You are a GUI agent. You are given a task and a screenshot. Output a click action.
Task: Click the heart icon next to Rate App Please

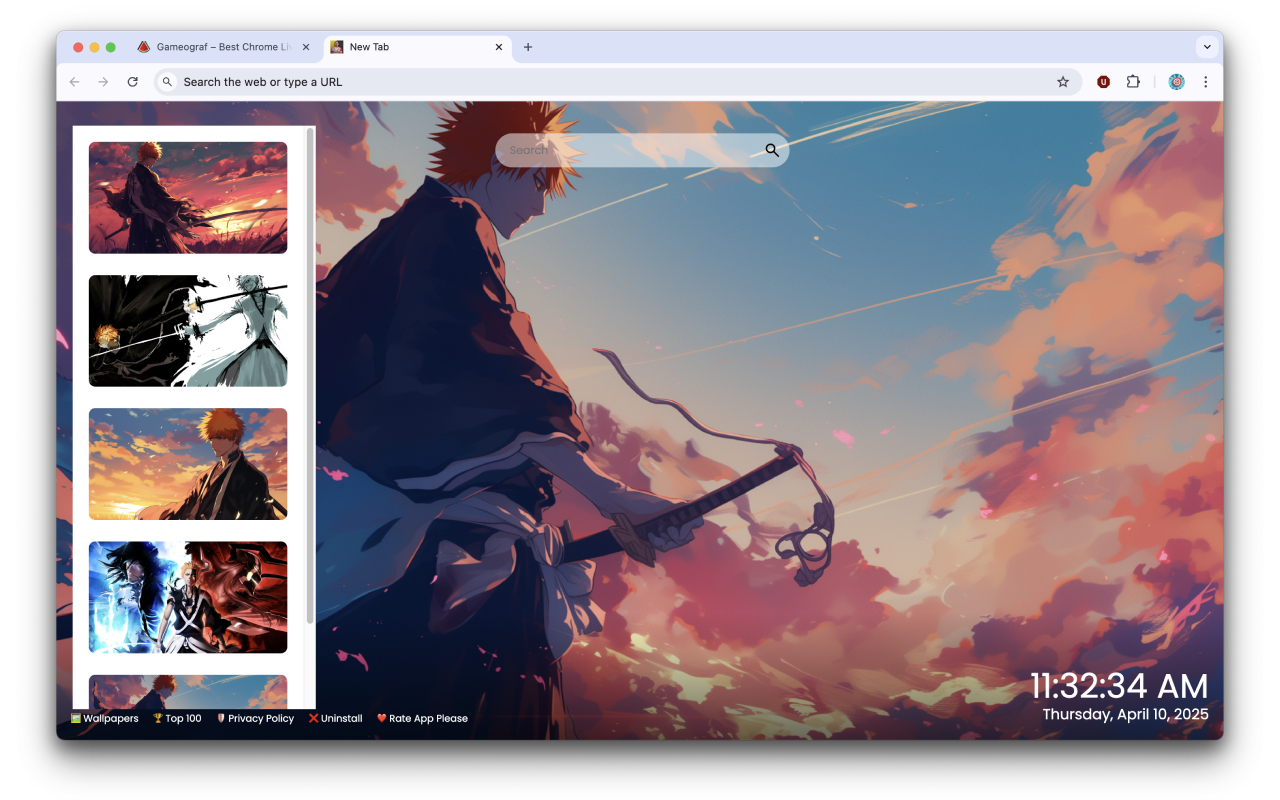381,718
